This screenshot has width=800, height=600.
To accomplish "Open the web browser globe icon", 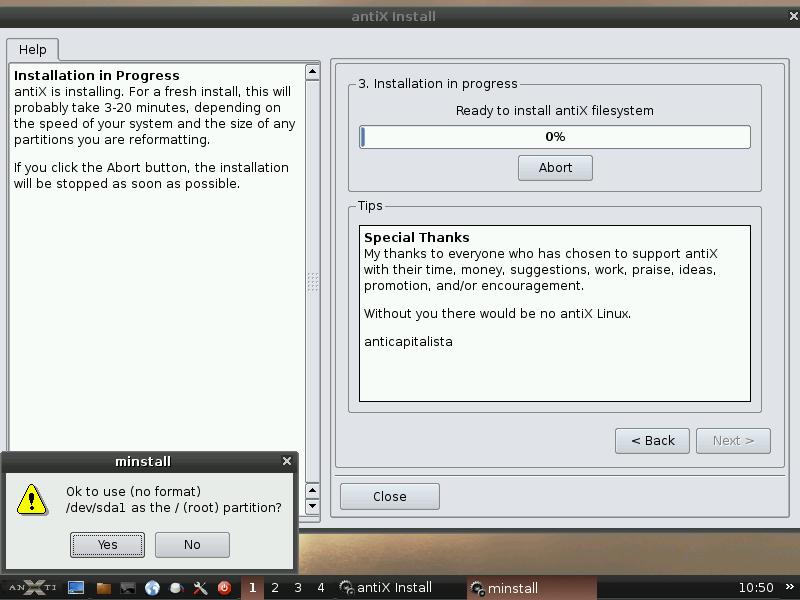I will click(x=152, y=588).
